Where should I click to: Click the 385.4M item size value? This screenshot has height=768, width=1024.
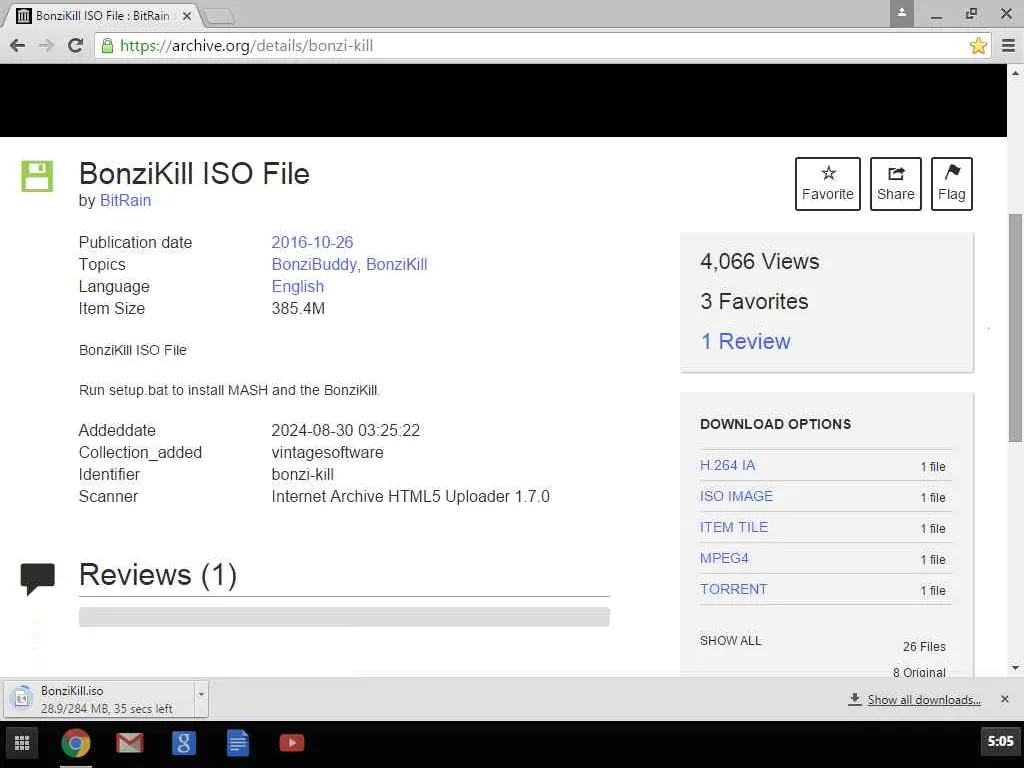298,308
